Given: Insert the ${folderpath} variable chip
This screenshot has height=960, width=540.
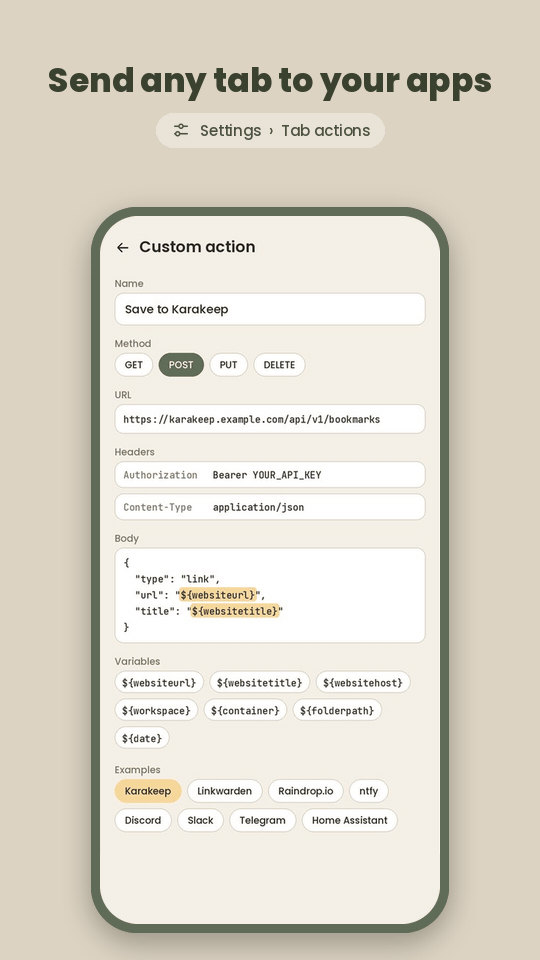Looking at the screenshot, I should click(x=337, y=710).
